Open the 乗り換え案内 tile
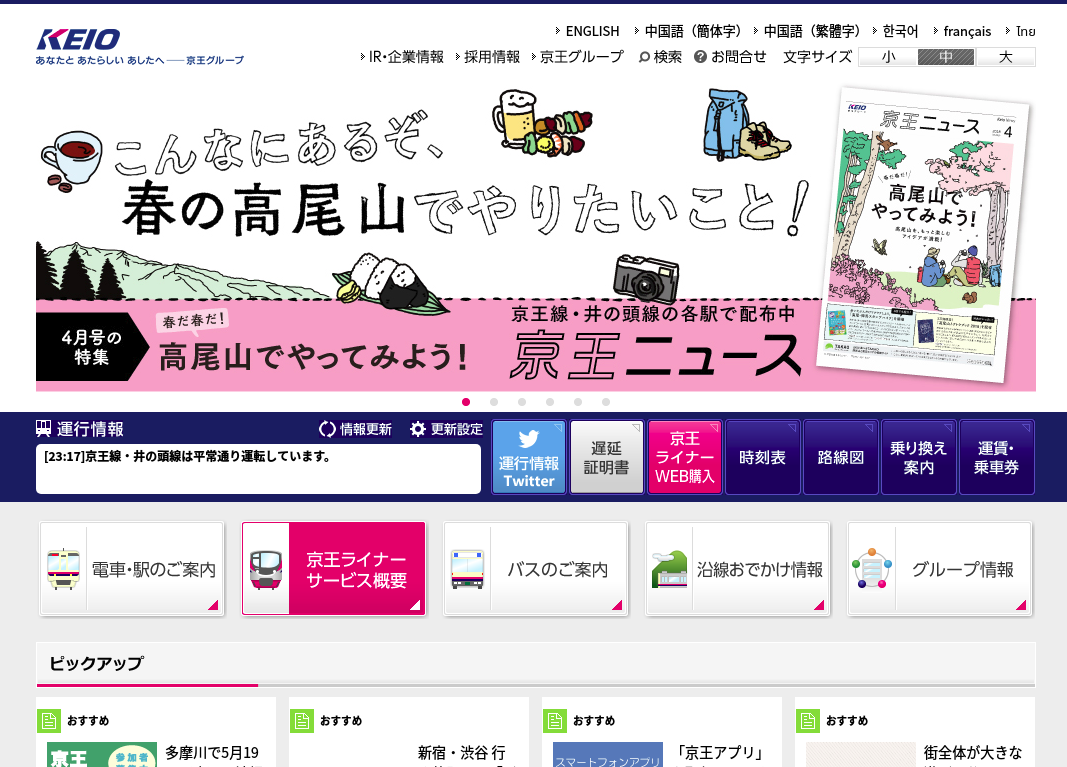This screenshot has height=767, width=1067. tap(919, 457)
